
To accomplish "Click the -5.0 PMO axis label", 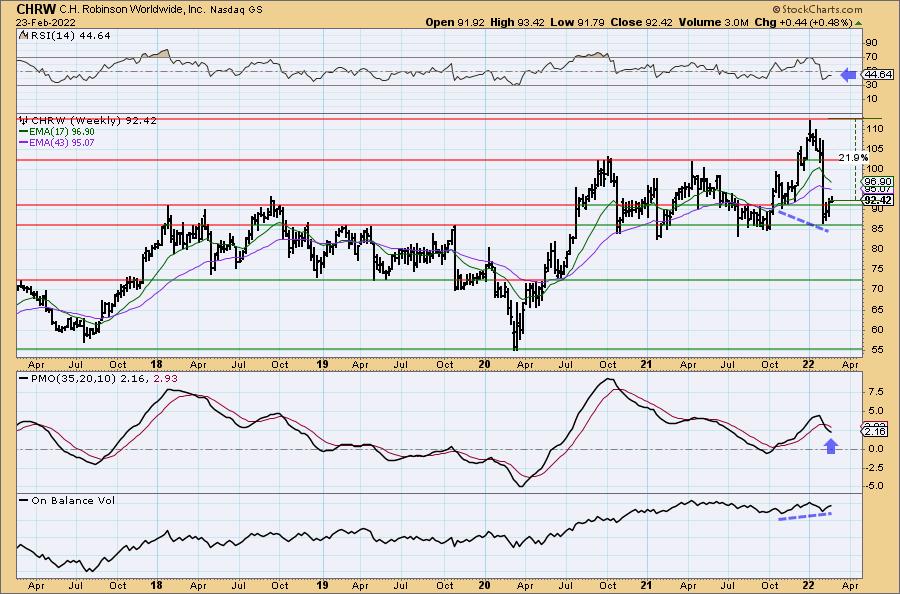I will point(874,486).
